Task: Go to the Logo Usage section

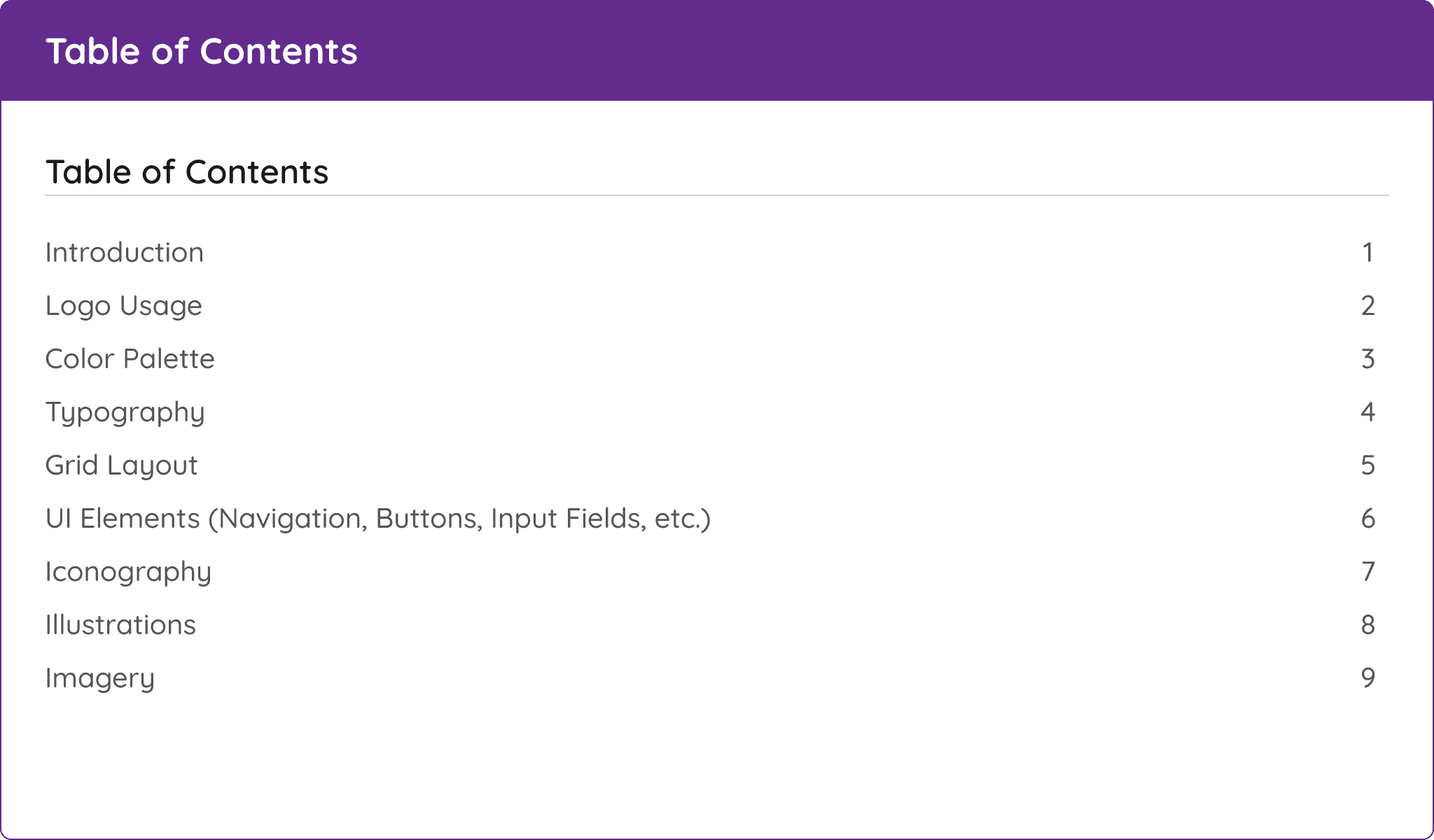Action: pos(124,306)
